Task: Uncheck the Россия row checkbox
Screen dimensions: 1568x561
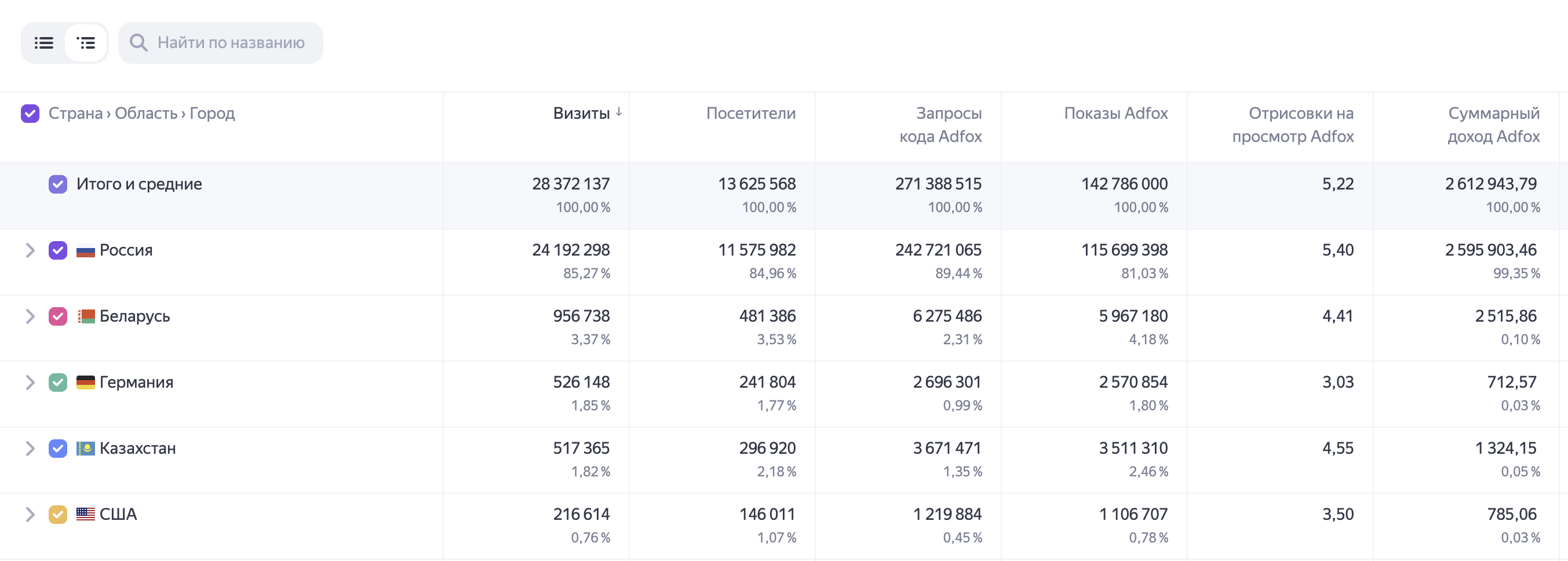Action: 58,250
